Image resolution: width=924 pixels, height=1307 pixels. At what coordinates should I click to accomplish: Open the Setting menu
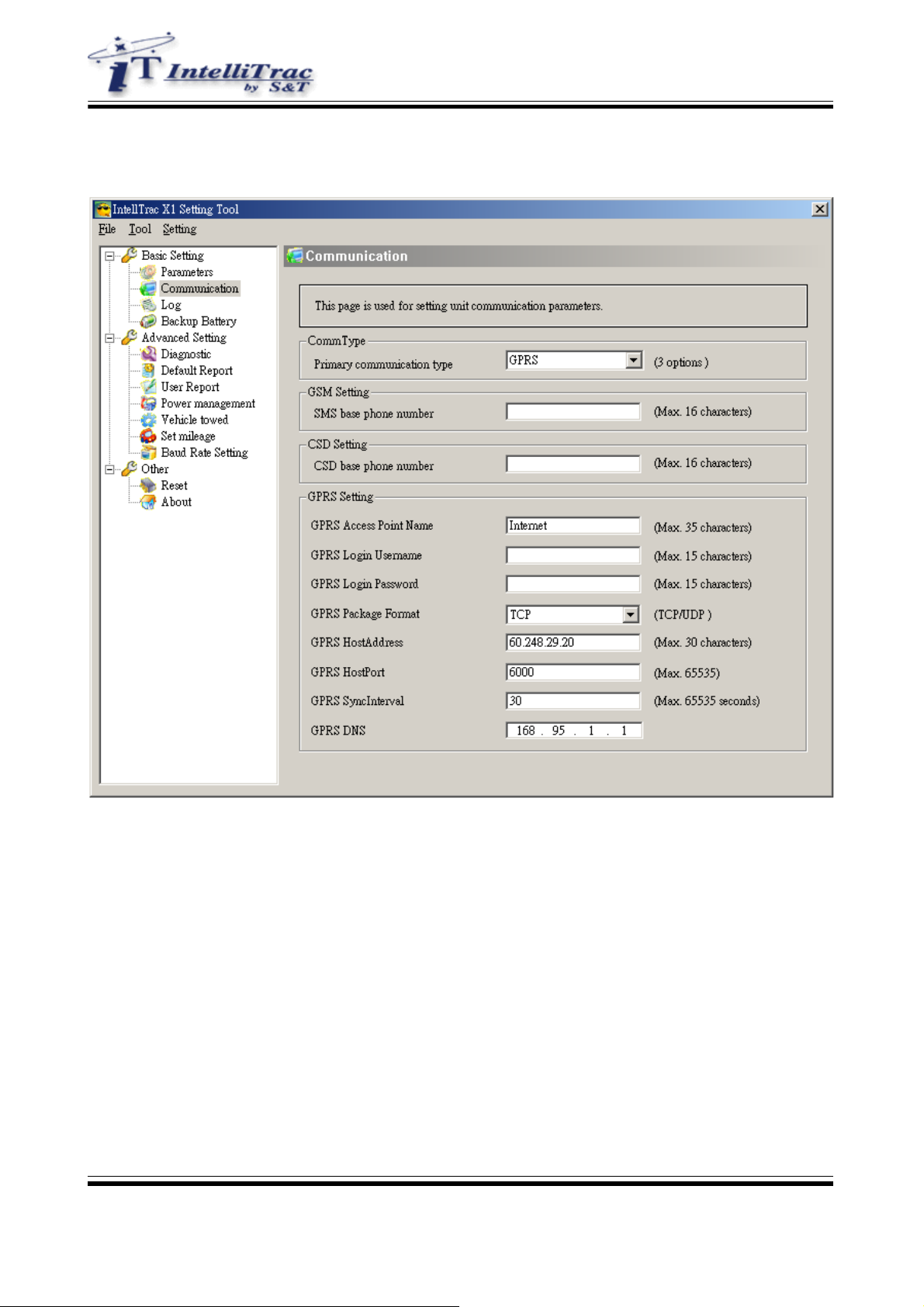pyautogui.click(x=179, y=229)
